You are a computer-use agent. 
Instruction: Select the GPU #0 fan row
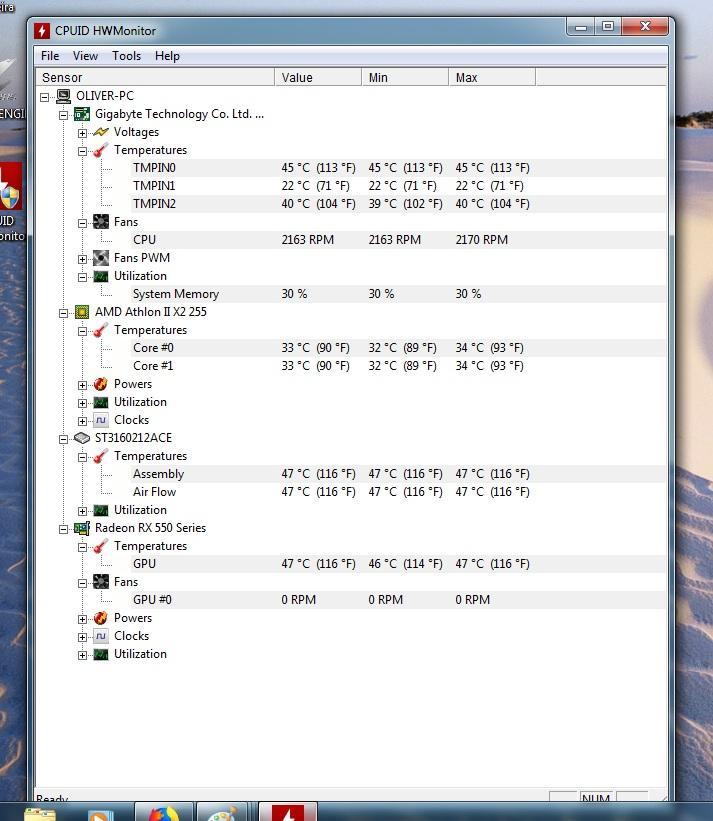(x=351, y=600)
